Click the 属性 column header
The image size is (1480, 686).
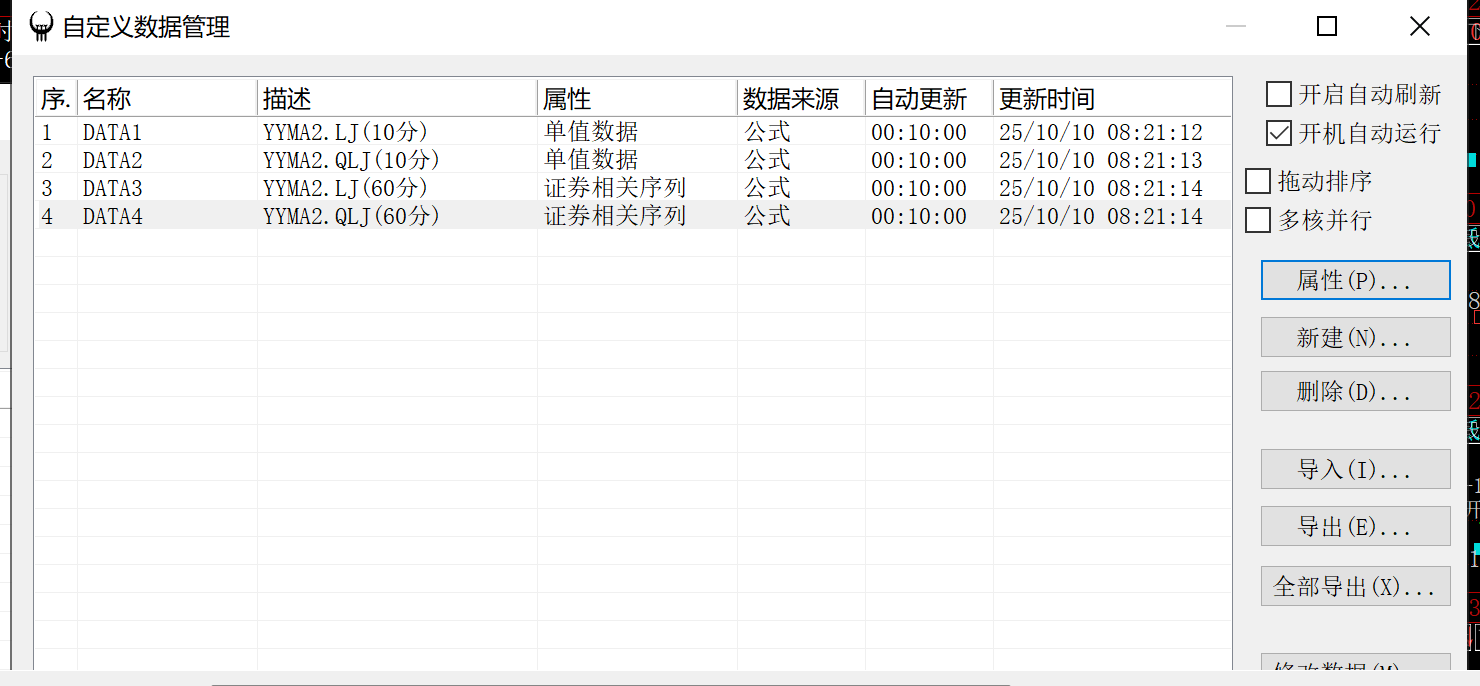tap(637, 99)
